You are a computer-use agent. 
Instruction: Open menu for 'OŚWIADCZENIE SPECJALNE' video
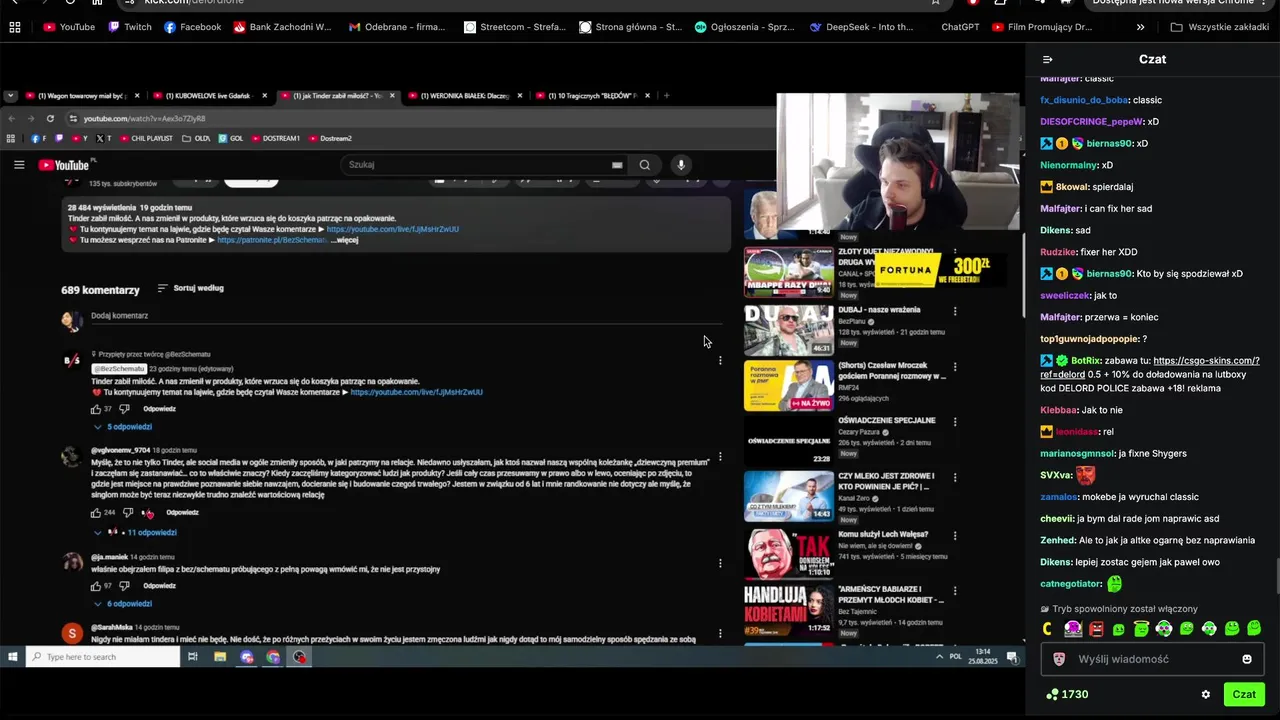click(x=955, y=423)
